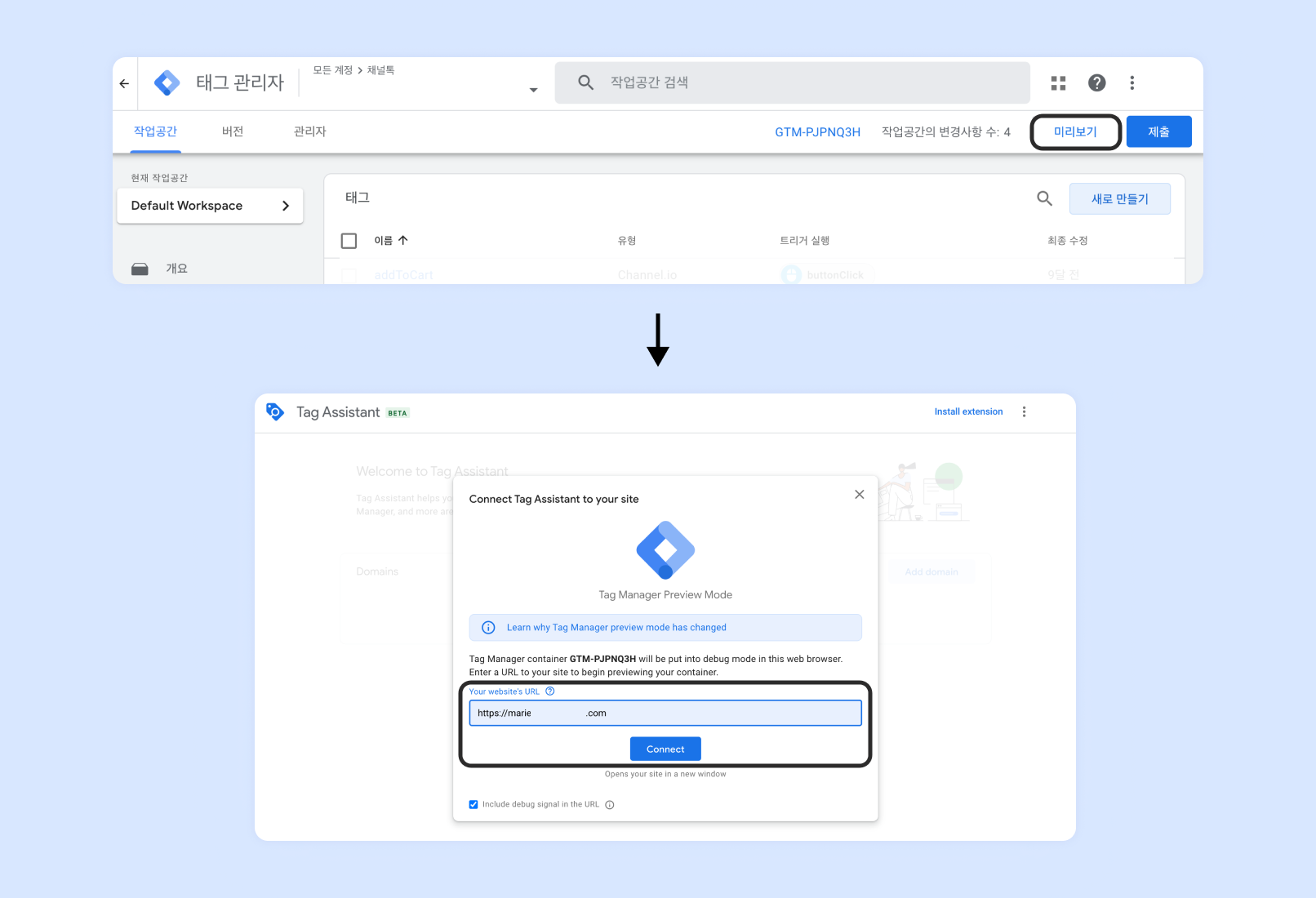Switch to the 관리자 tab
This screenshot has width=1316, height=898.
point(310,131)
